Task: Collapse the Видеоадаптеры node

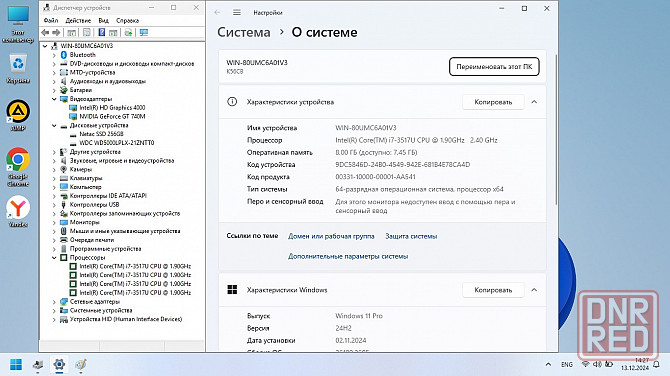Action: click(x=54, y=99)
